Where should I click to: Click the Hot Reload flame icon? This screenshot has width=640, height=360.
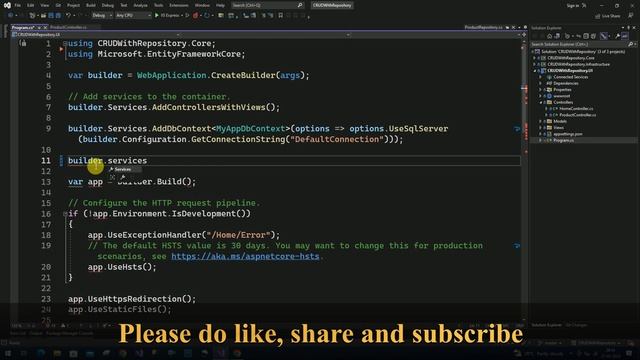pyautogui.click(x=195, y=16)
